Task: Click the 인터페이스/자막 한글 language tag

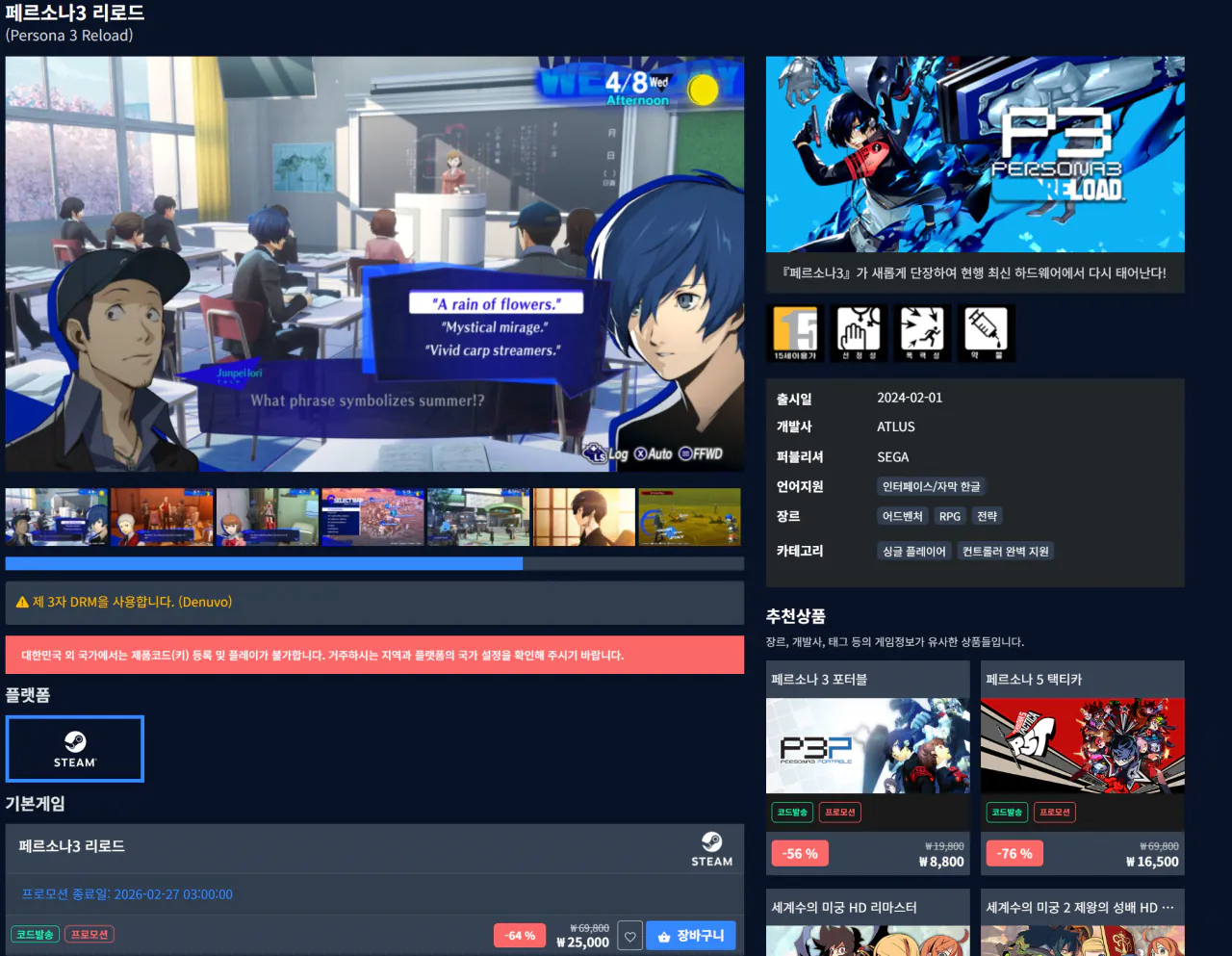Action: click(932, 486)
